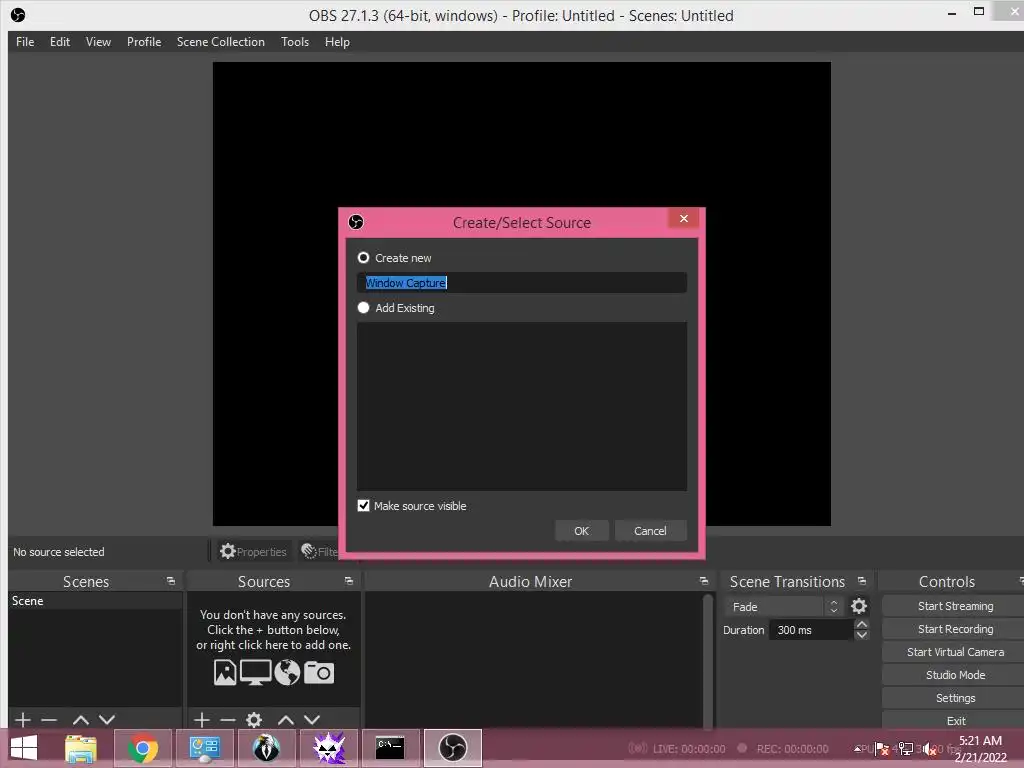Click the browser globe icon in Sources
This screenshot has width=1024, height=768.
click(287, 672)
